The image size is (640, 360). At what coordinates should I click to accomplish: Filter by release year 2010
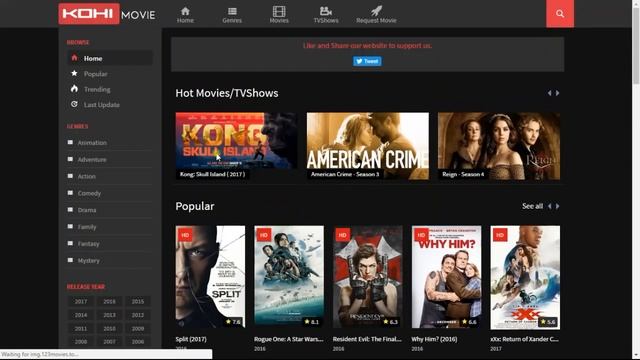tap(109, 328)
